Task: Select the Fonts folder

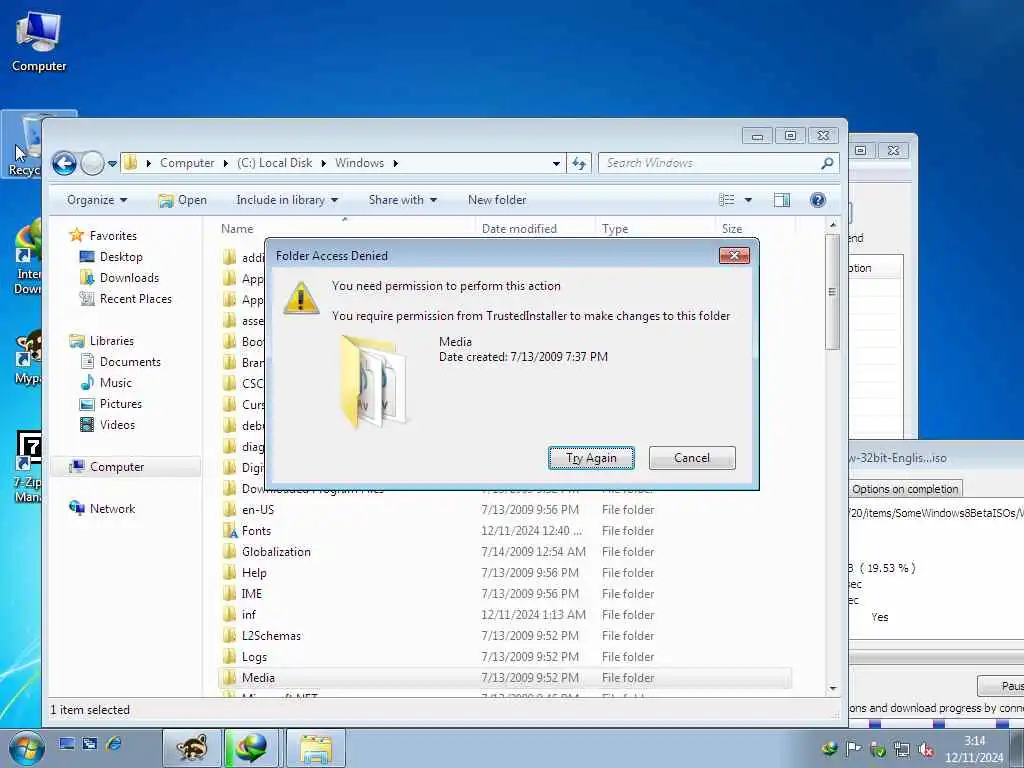Action: point(256,531)
